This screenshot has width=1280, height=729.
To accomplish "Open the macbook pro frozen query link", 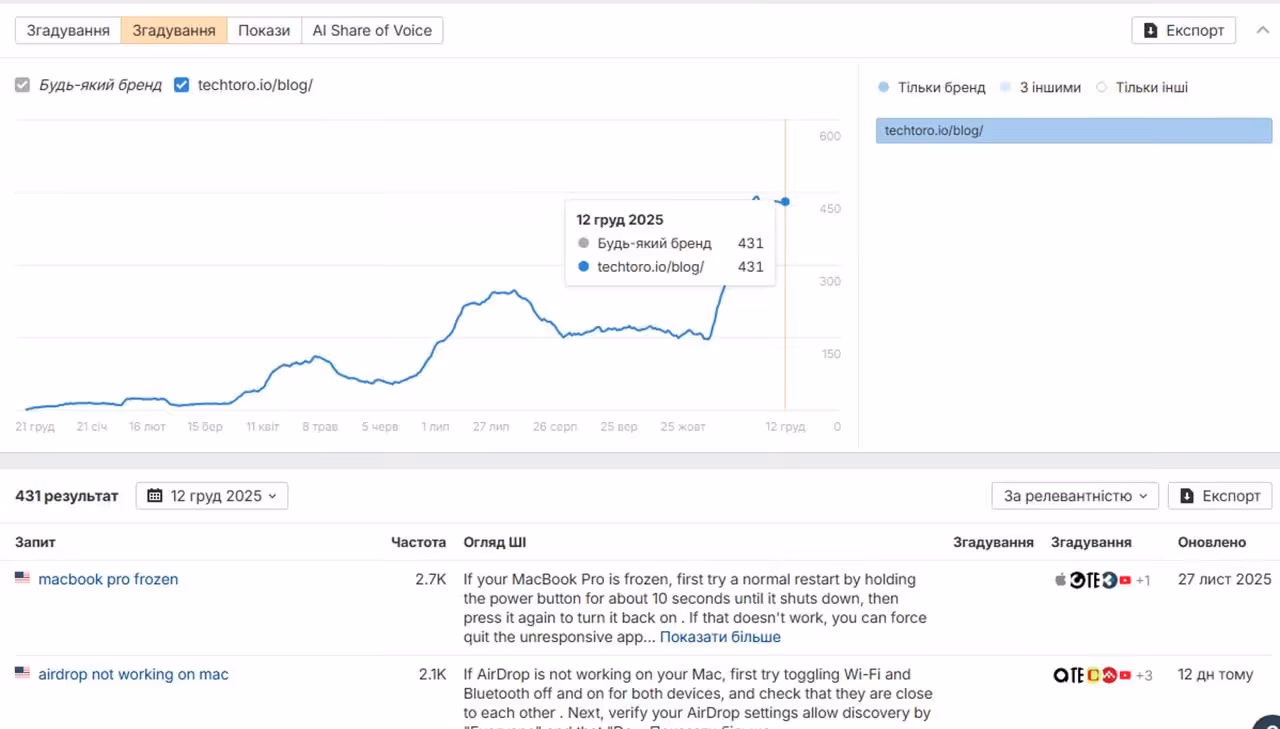I will (108, 579).
